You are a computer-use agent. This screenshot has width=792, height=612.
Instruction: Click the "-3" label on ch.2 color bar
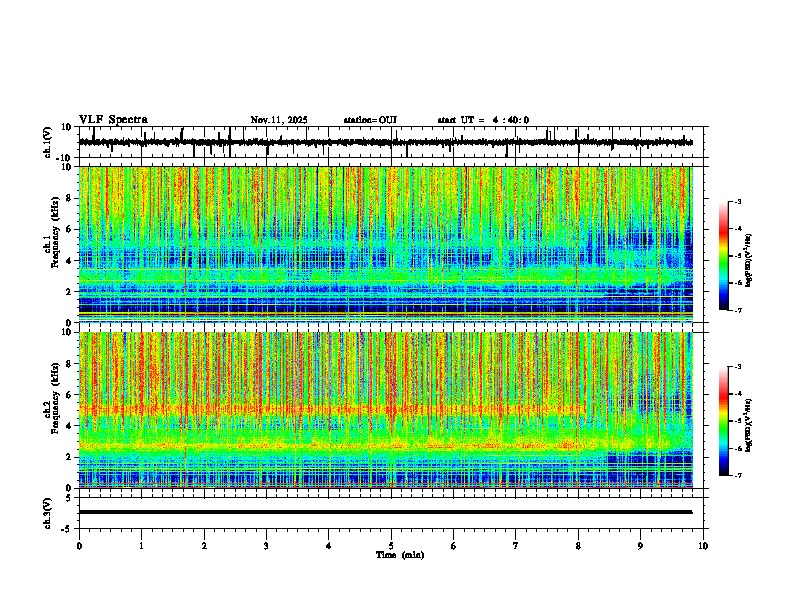coord(737,367)
